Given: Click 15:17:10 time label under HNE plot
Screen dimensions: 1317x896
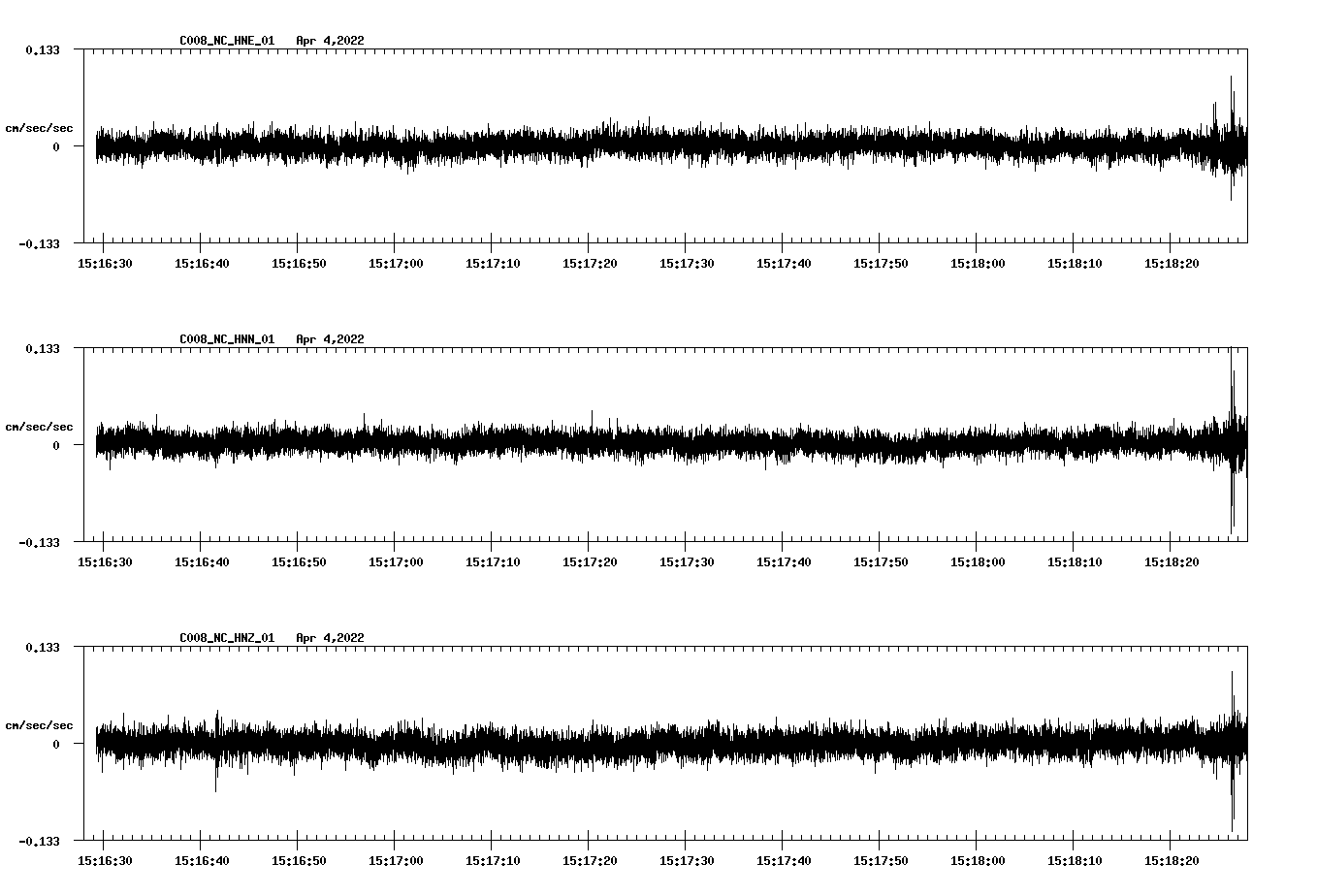Looking at the screenshot, I should 493,264.
